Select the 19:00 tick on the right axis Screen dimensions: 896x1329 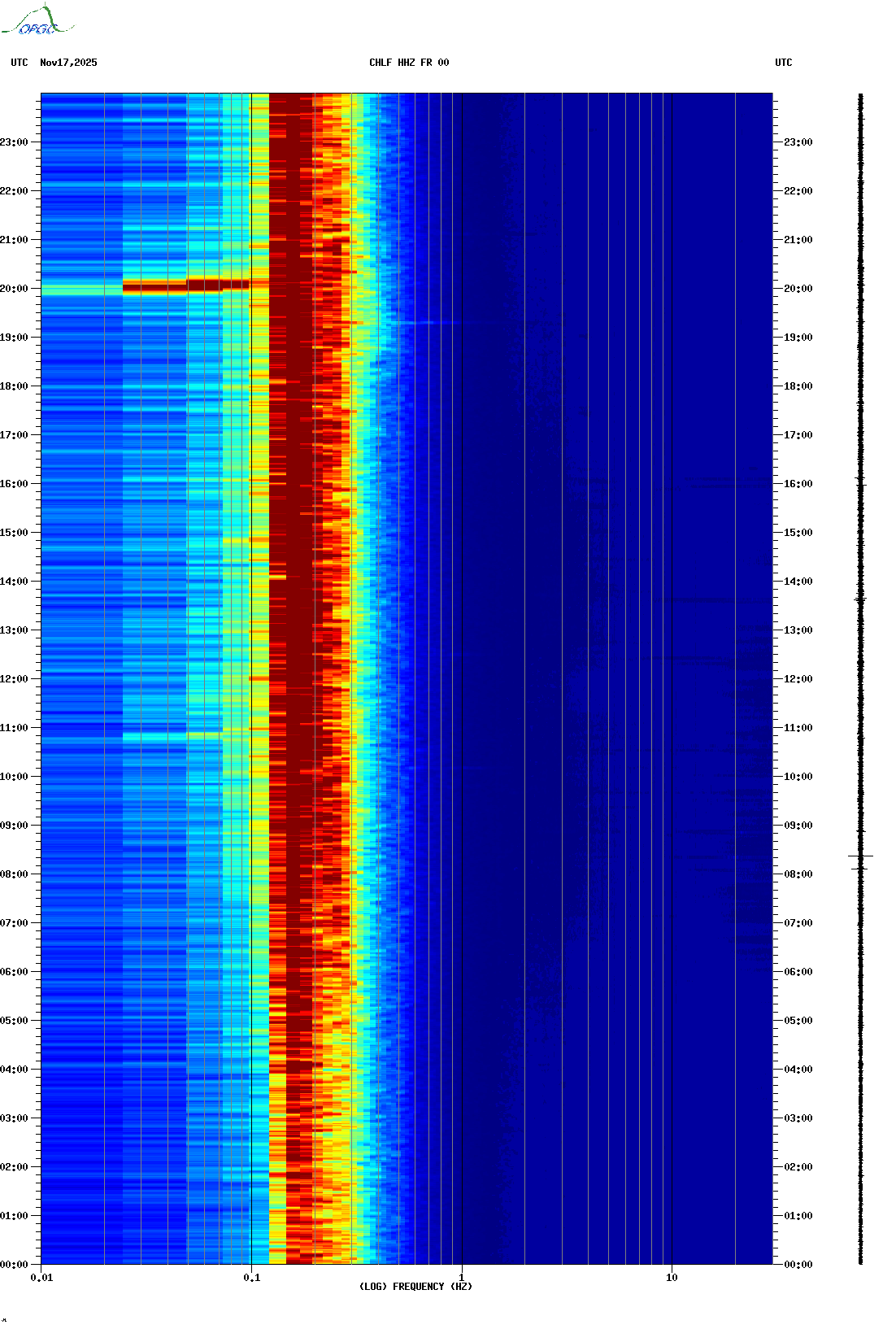(798, 338)
